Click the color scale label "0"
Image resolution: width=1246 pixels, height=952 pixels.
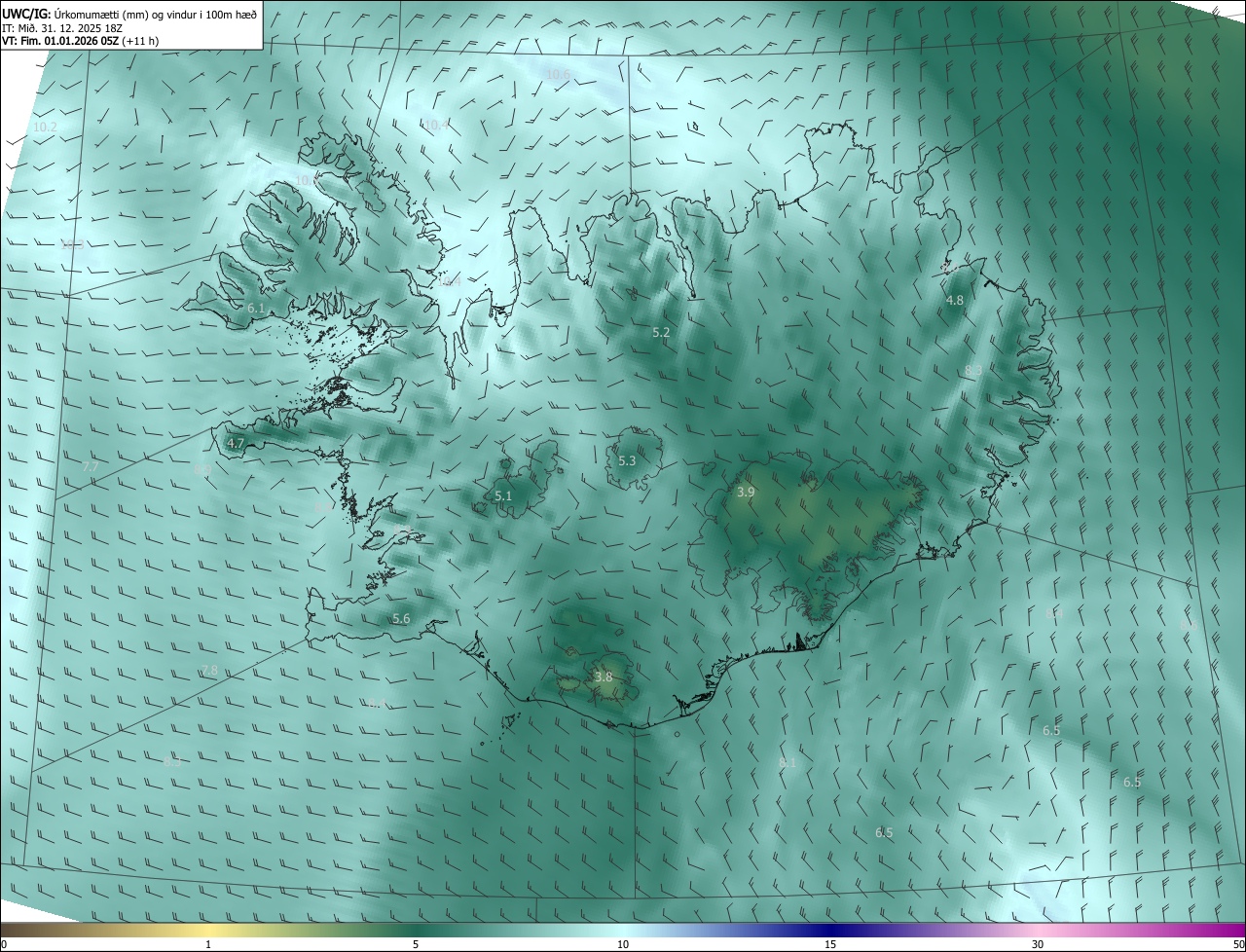click(4, 945)
